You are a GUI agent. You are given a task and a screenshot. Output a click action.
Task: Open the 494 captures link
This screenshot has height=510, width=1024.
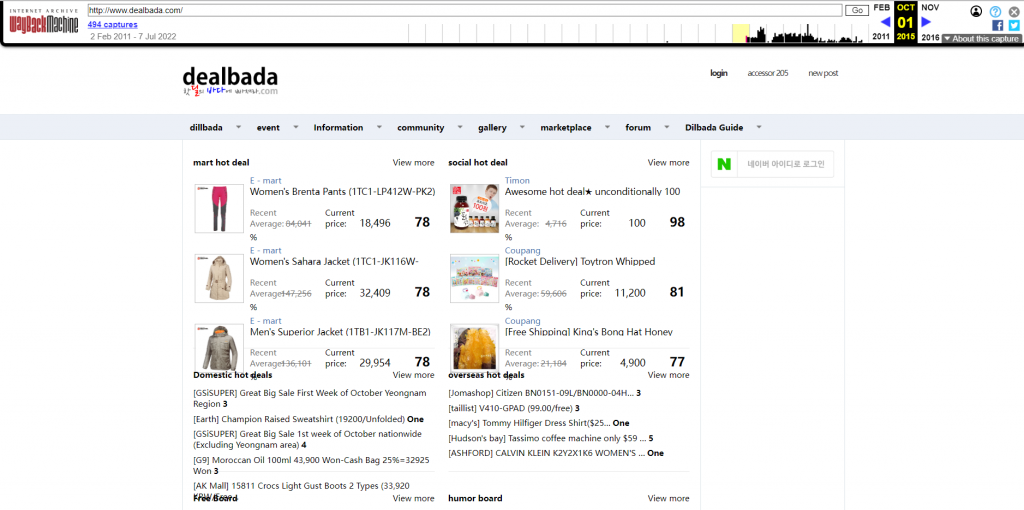point(112,25)
